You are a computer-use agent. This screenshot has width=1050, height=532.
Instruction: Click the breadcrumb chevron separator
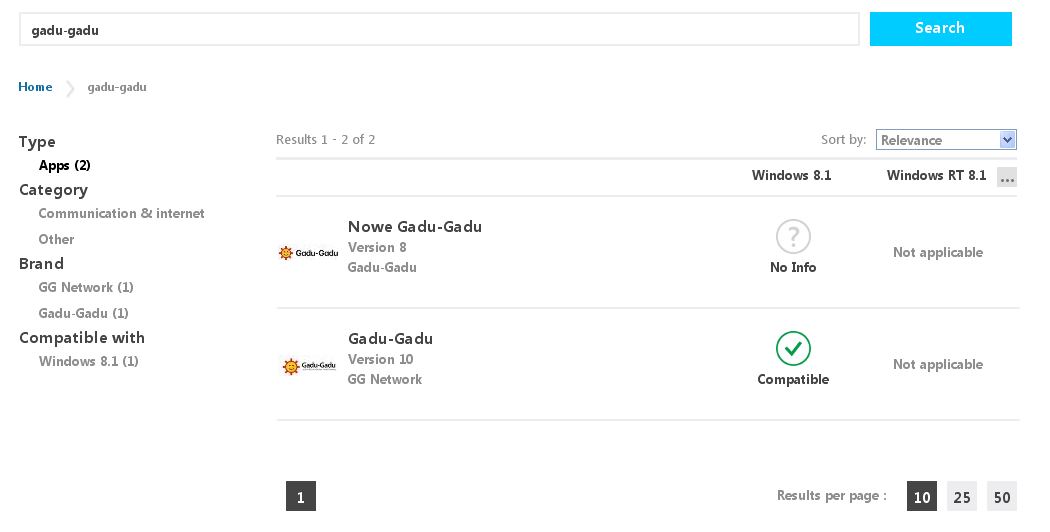click(70, 88)
